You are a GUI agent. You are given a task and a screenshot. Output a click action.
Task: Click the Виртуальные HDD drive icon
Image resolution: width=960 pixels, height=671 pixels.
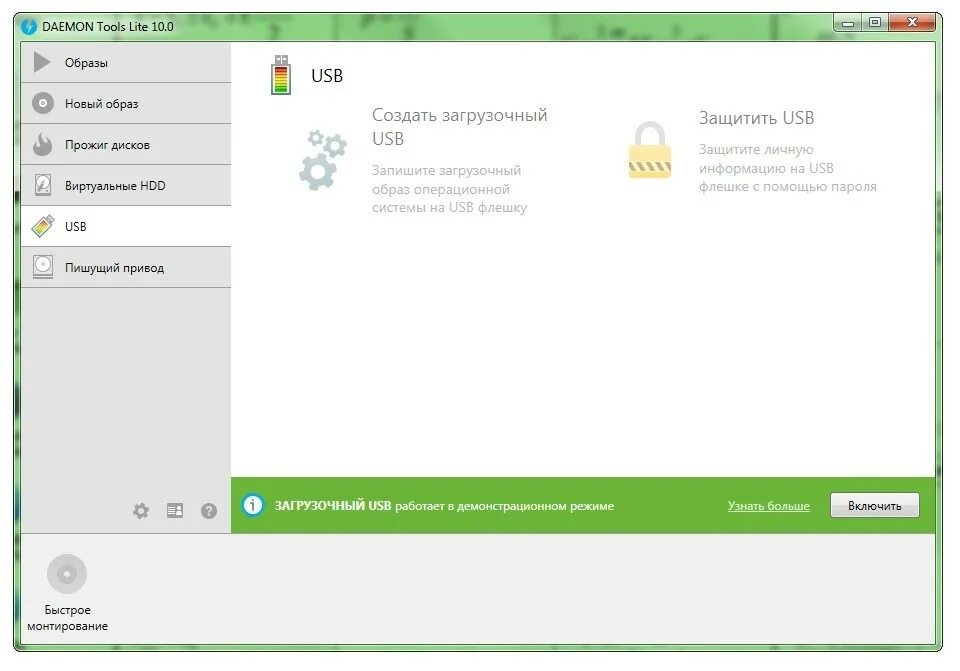pyautogui.click(x=43, y=185)
